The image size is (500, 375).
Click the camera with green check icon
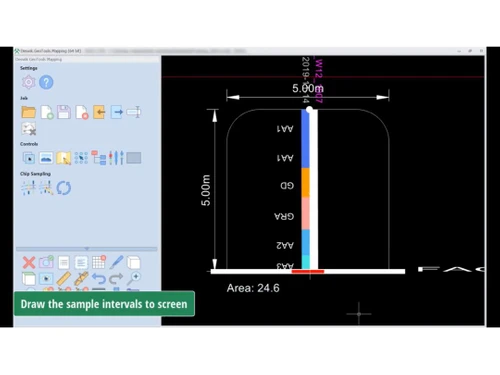coord(46,262)
